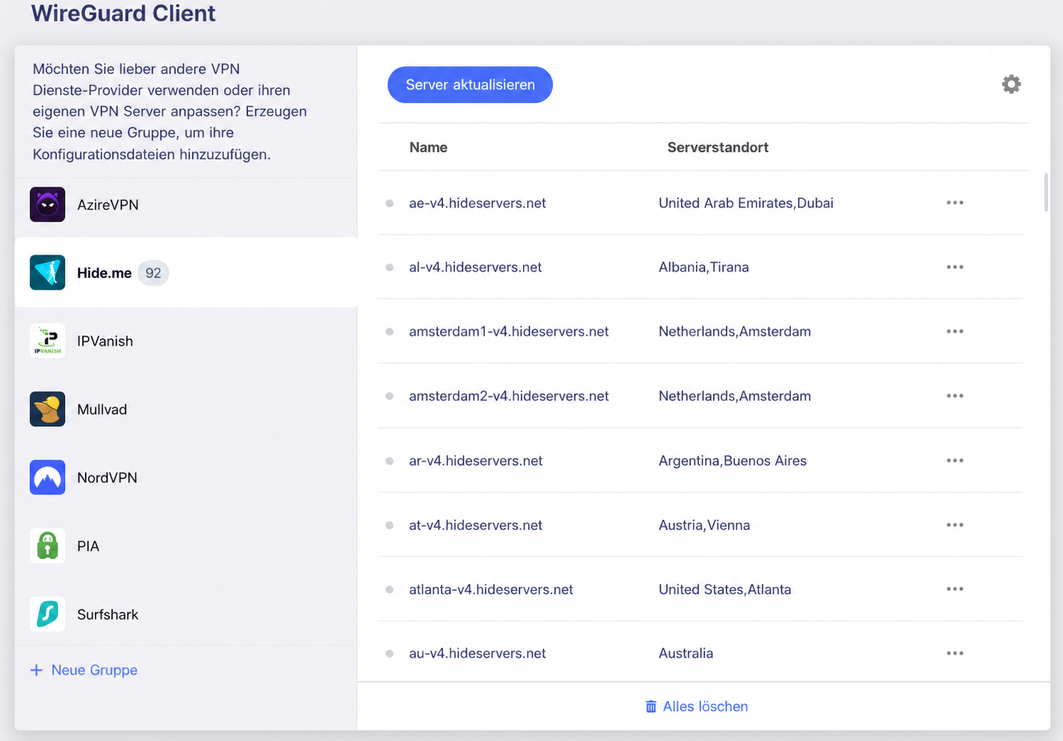Click the Name column header

click(x=428, y=147)
